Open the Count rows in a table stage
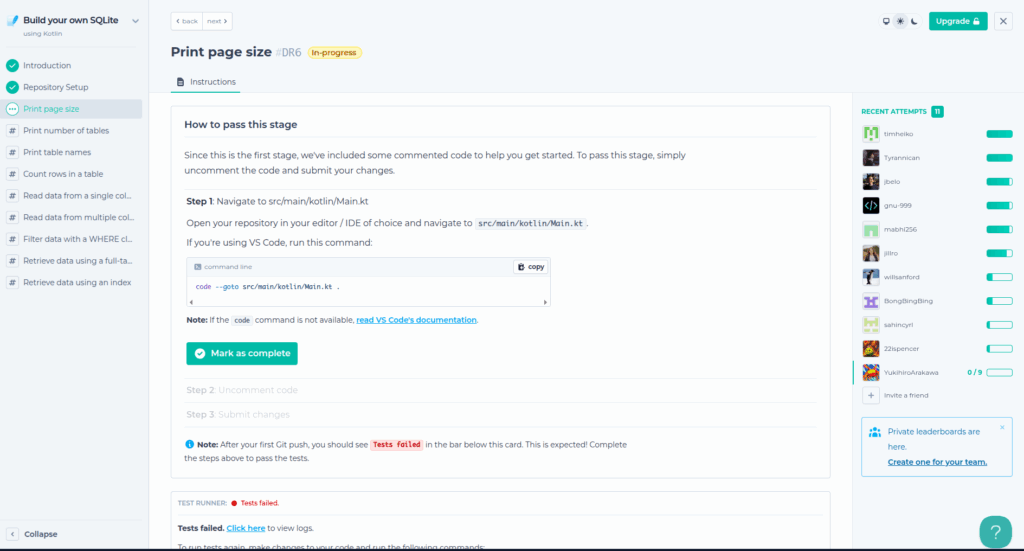The height and width of the screenshot is (551, 1024). 63,174
